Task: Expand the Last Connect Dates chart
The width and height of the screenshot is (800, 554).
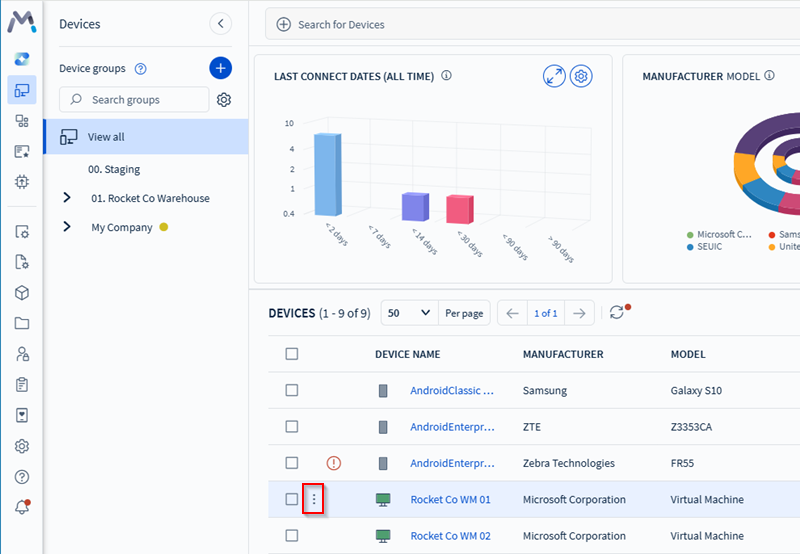Action: tap(554, 76)
